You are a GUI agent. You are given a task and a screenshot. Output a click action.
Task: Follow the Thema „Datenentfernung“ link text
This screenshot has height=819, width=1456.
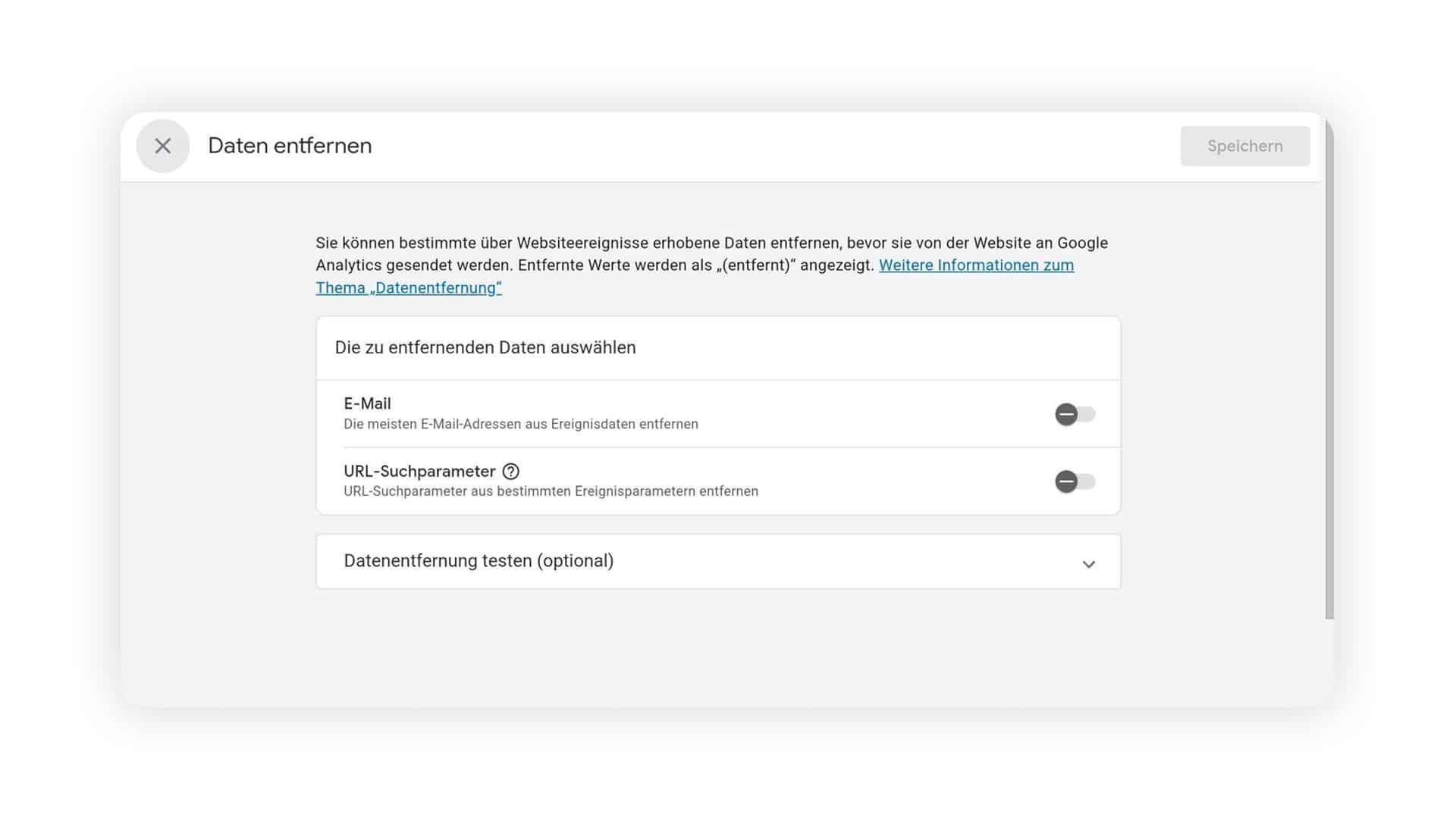[409, 288]
